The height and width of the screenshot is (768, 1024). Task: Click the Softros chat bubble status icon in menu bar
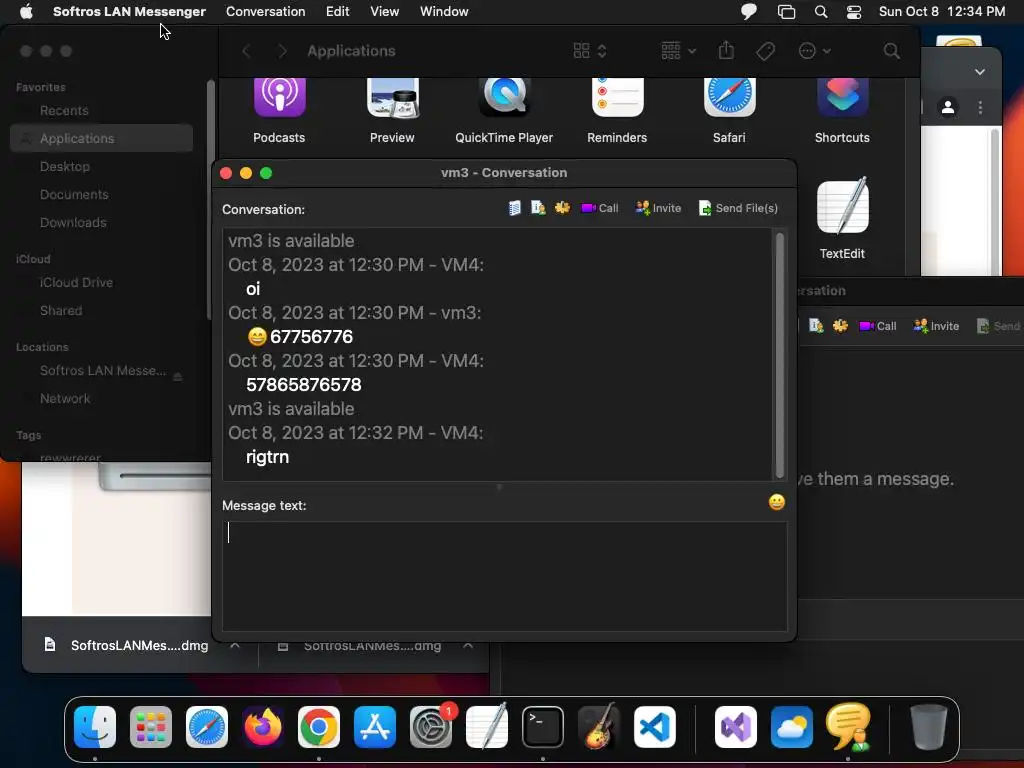pyautogui.click(x=749, y=11)
